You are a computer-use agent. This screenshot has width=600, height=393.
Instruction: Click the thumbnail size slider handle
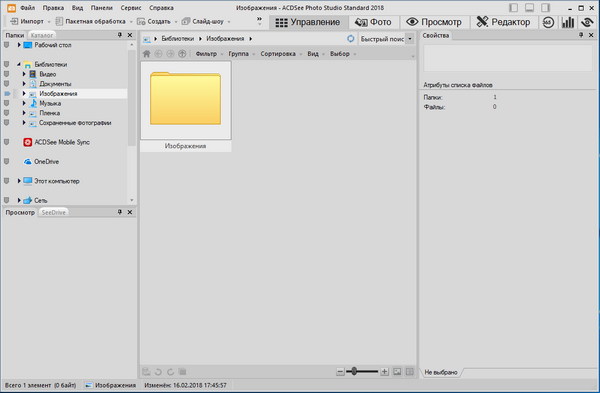pyautogui.click(x=354, y=371)
